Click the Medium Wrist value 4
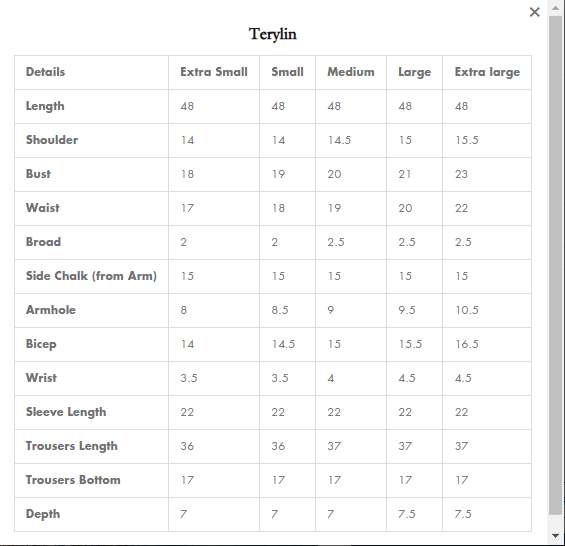 click(x=331, y=378)
